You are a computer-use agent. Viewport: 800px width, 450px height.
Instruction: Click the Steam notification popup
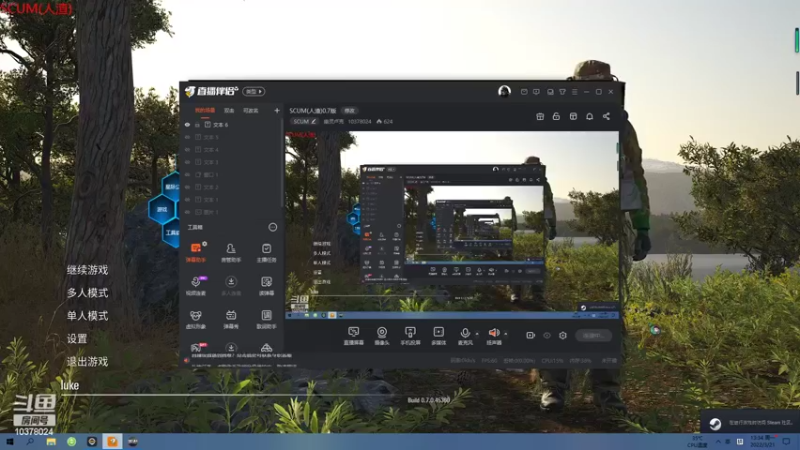750,422
